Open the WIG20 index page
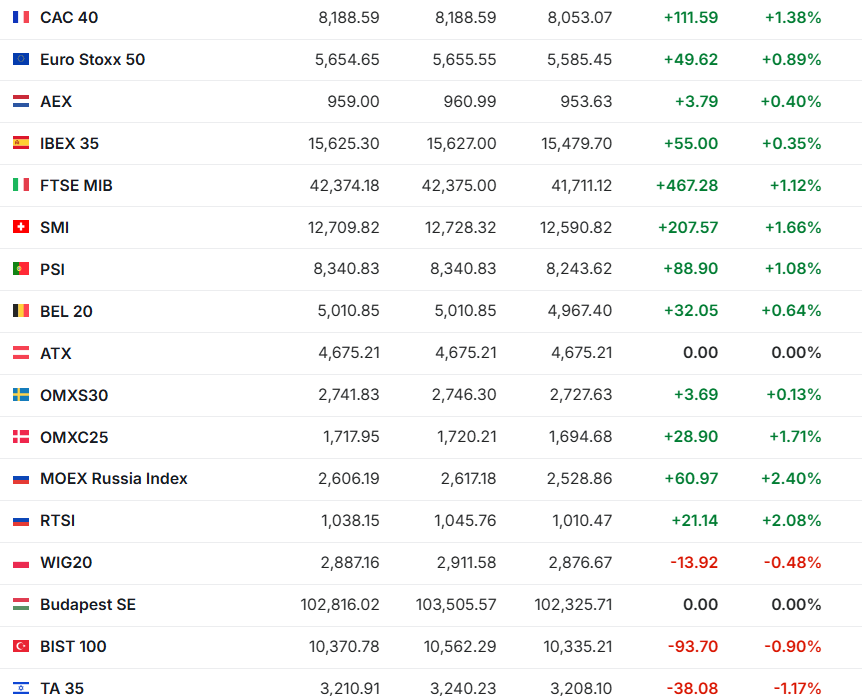The width and height of the screenshot is (862, 697). 66,562
